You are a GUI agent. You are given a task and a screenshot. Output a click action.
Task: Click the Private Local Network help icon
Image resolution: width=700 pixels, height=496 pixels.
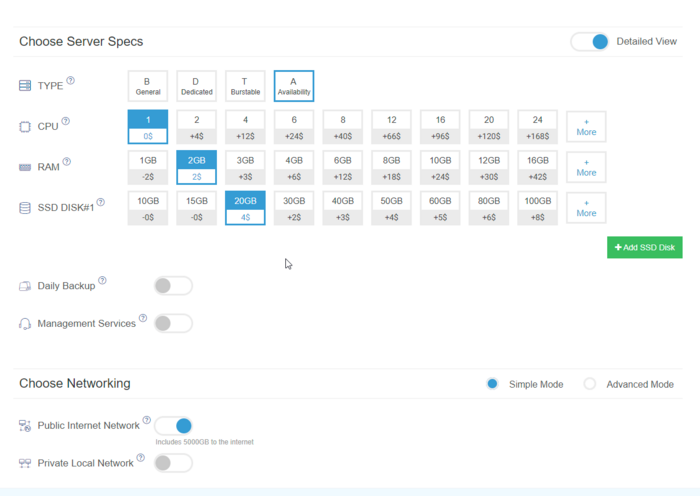[x=141, y=458]
